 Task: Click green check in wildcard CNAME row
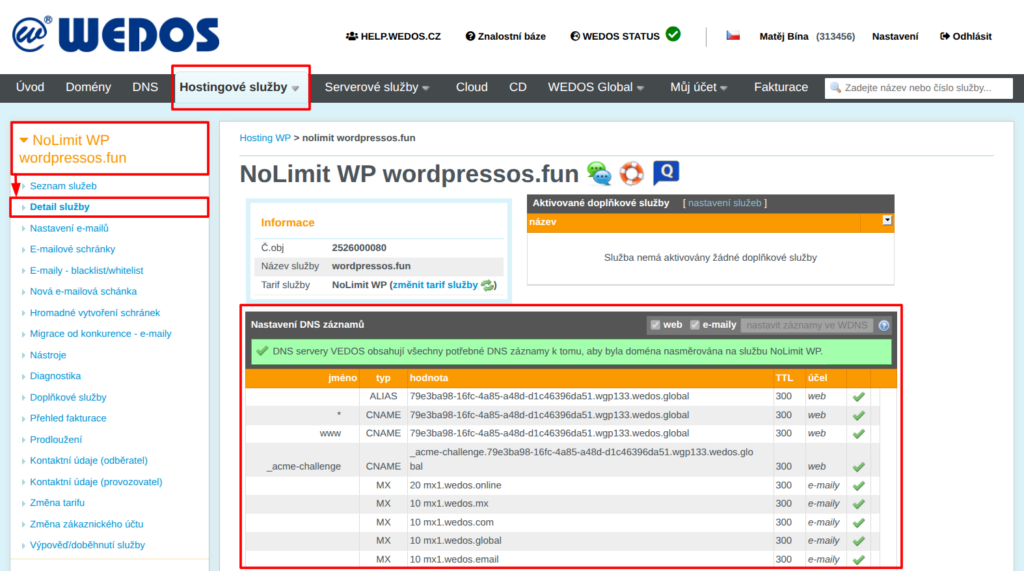pyautogui.click(x=859, y=416)
